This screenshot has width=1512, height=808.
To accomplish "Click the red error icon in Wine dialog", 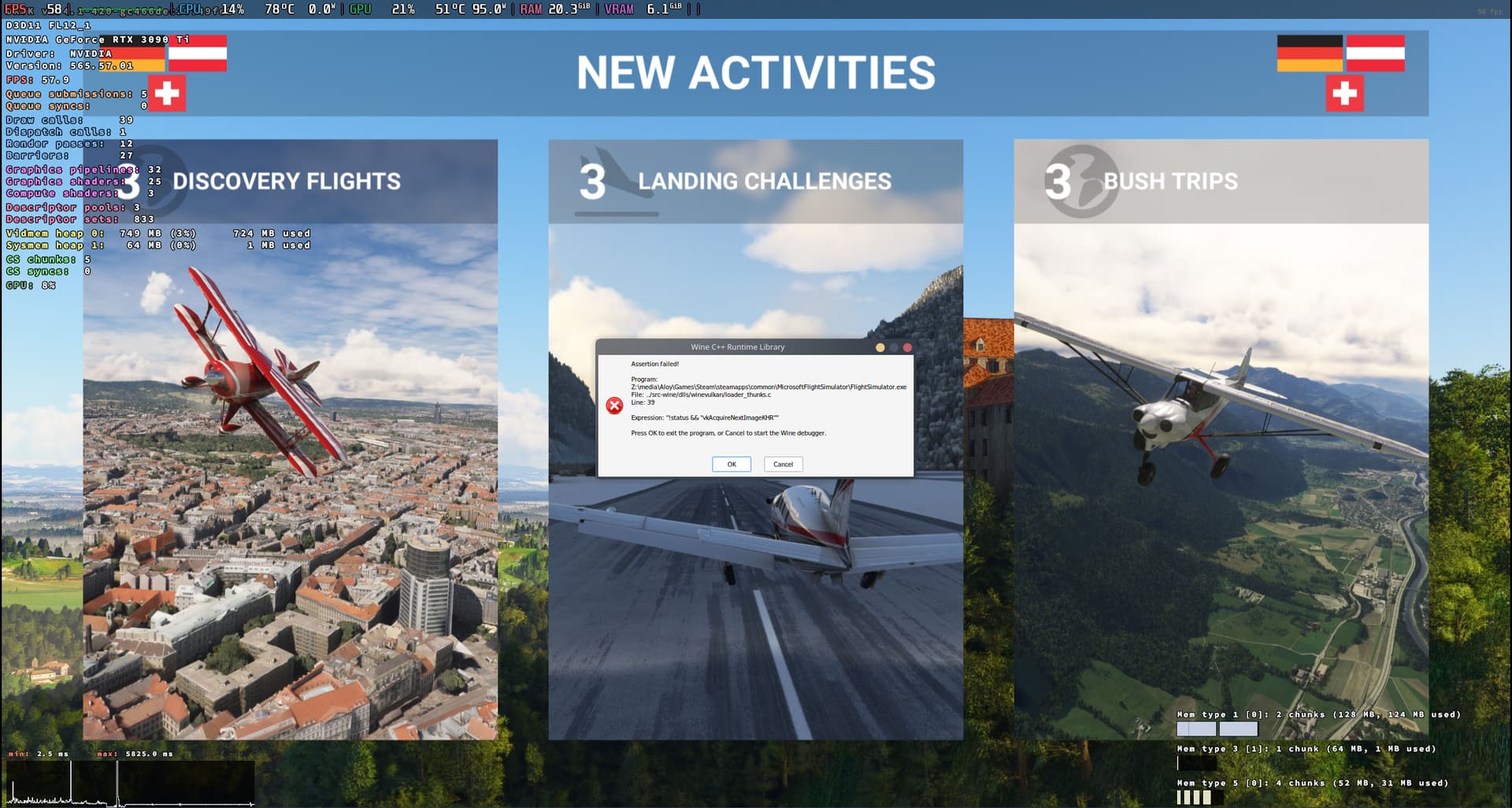I will coord(614,406).
